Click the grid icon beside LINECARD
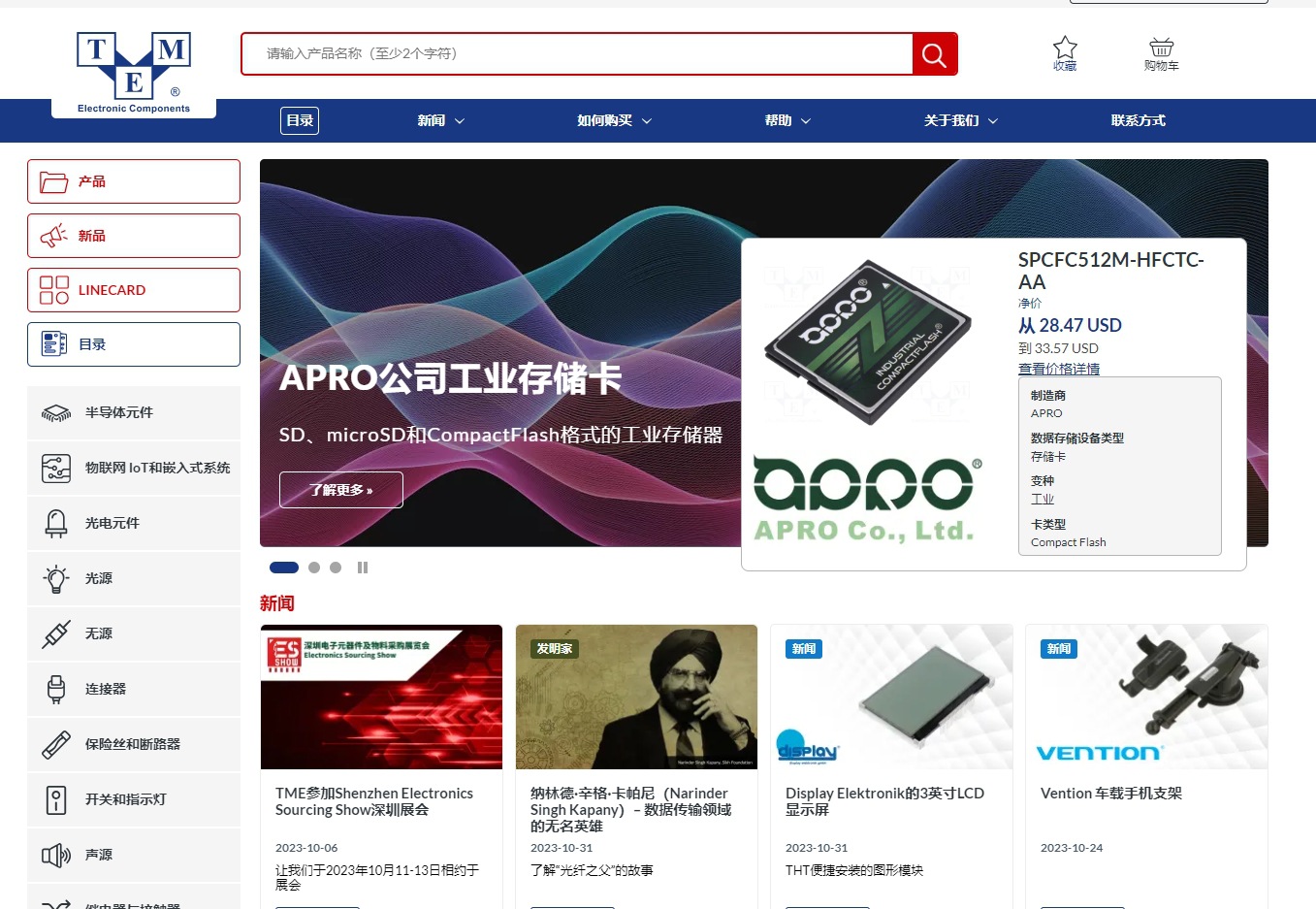Image resolution: width=1316 pixels, height=909 pixels. pos(53,290)
